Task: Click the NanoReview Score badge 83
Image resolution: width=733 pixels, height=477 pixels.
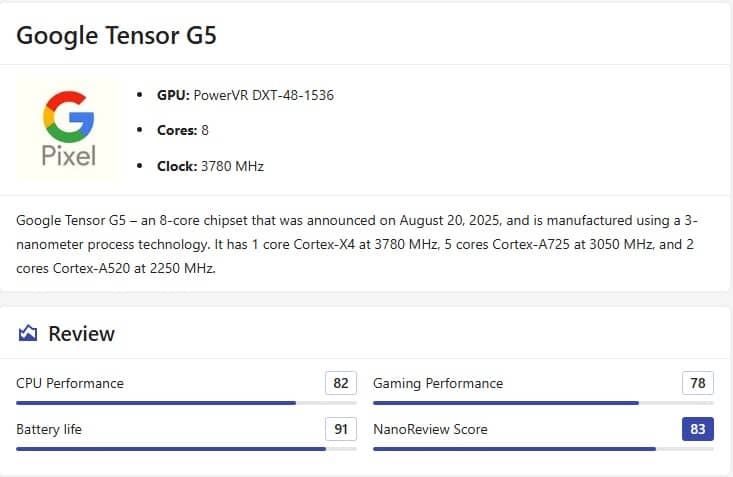Action: 698,429
